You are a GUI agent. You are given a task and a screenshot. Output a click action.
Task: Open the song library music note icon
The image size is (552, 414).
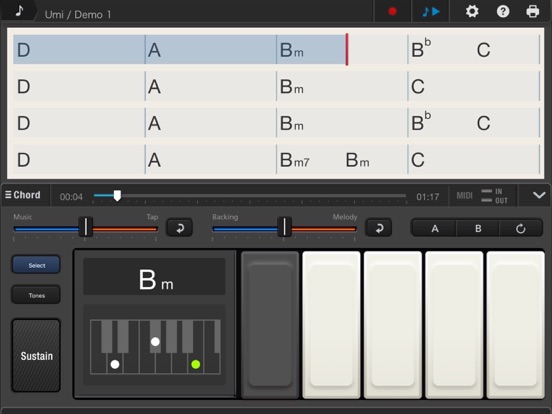pos(19,11)
